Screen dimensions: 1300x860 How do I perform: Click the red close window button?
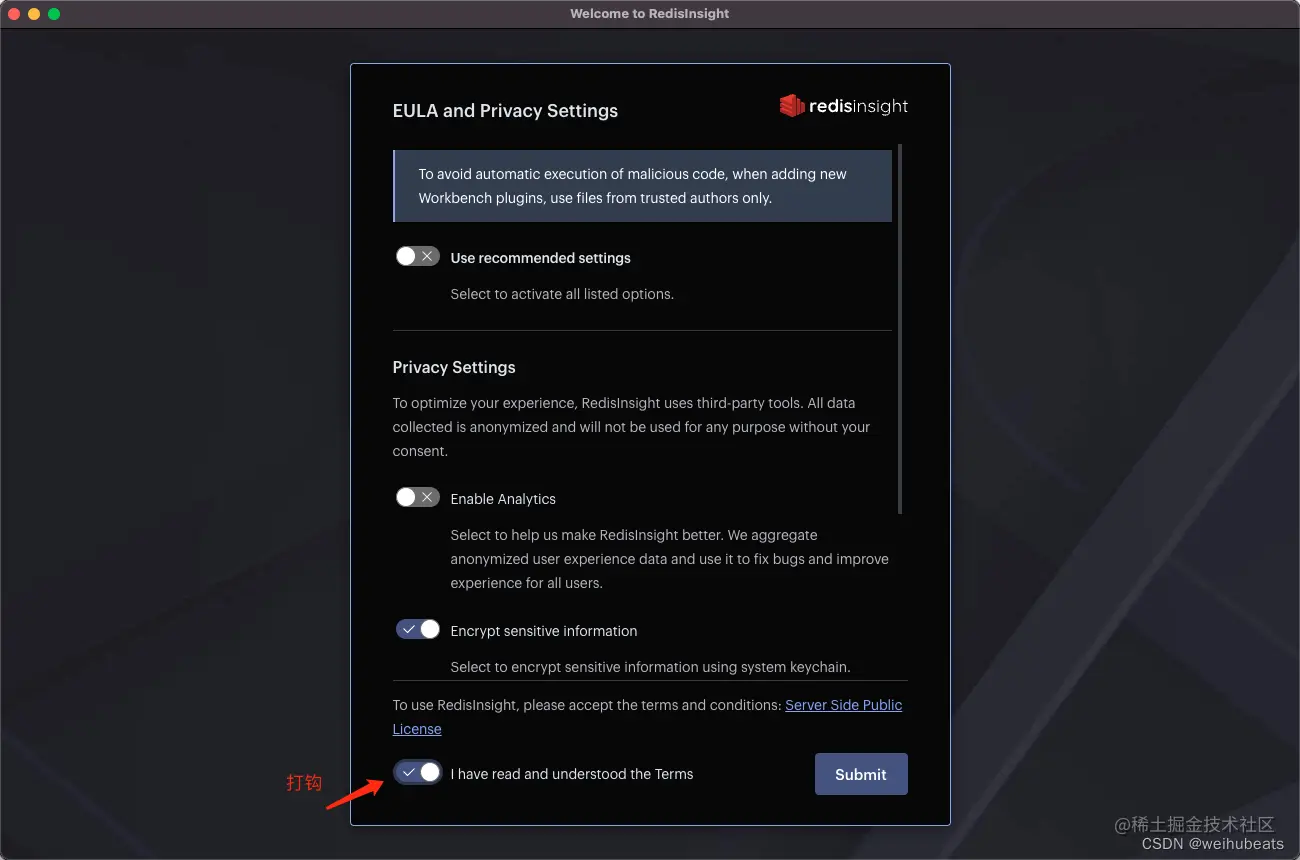point(14,14)
